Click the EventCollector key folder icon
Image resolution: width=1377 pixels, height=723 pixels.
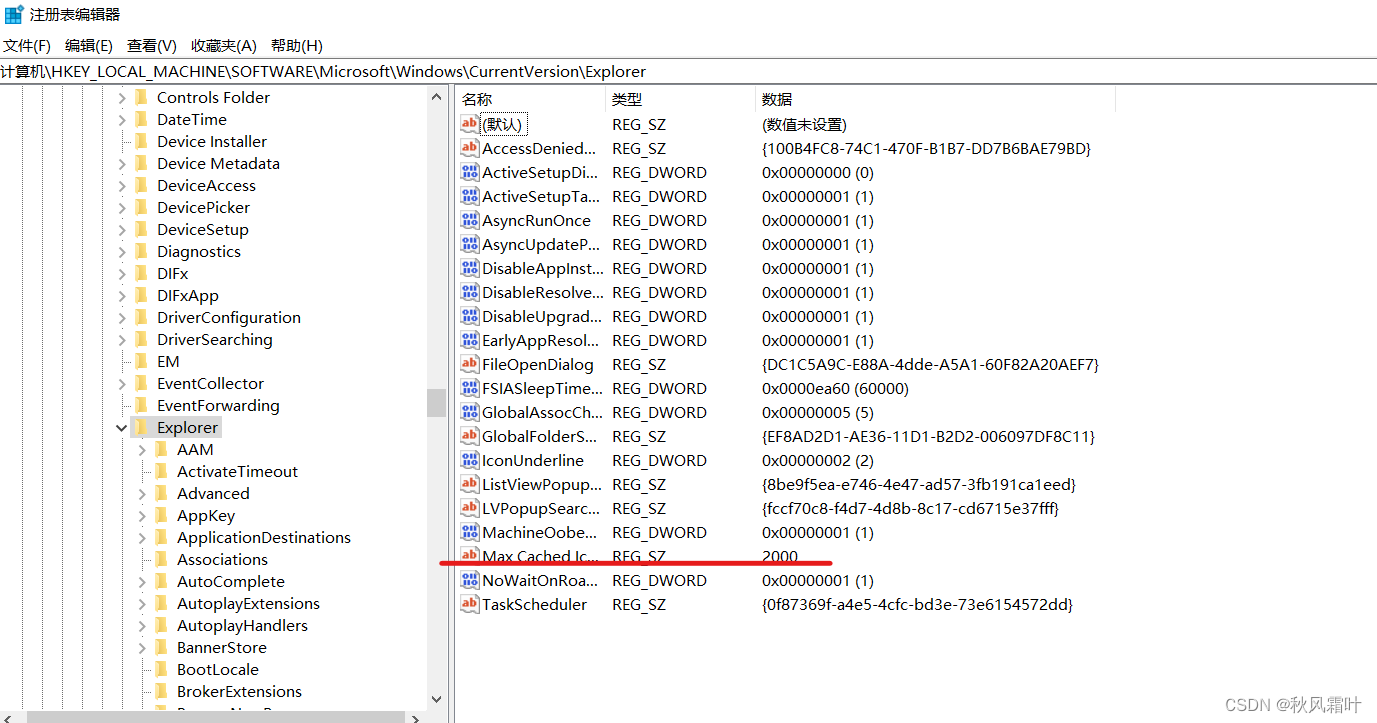click(141, 383)
